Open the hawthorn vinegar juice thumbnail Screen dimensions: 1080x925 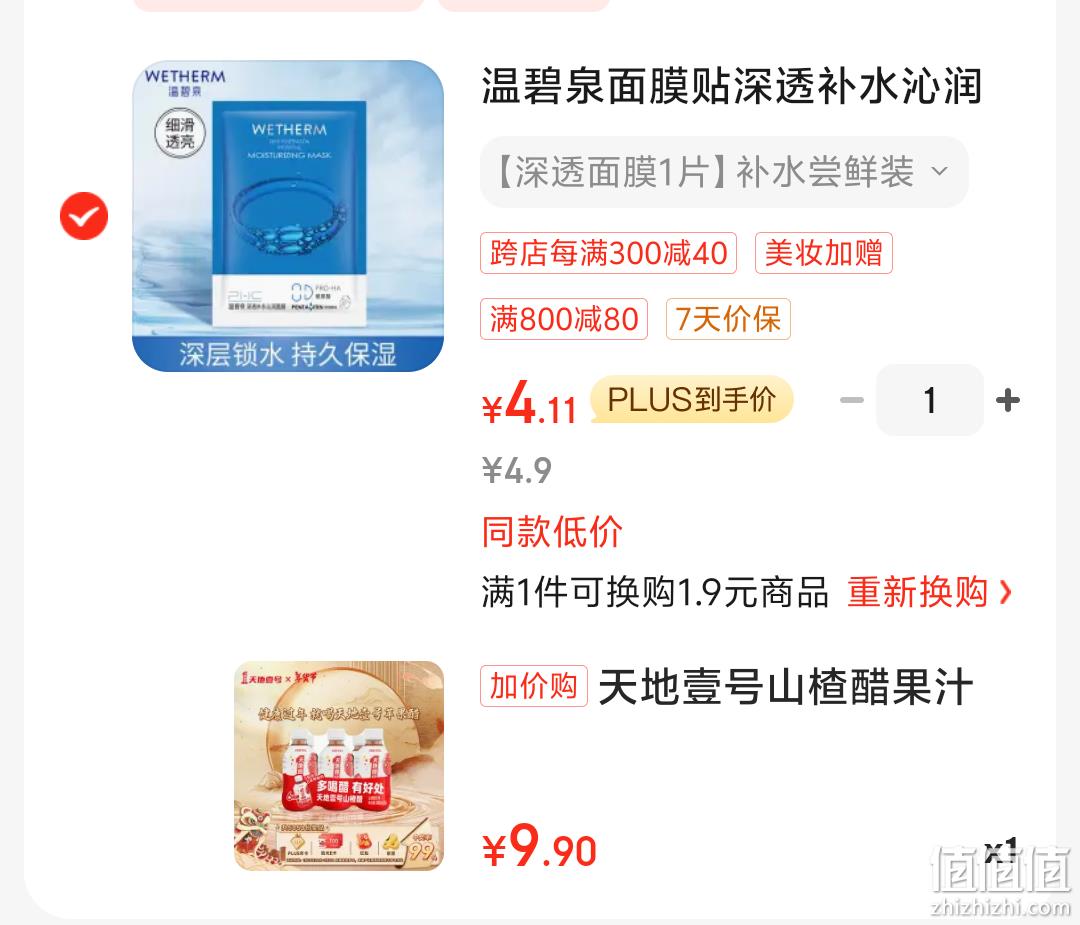tap(339, 766)
